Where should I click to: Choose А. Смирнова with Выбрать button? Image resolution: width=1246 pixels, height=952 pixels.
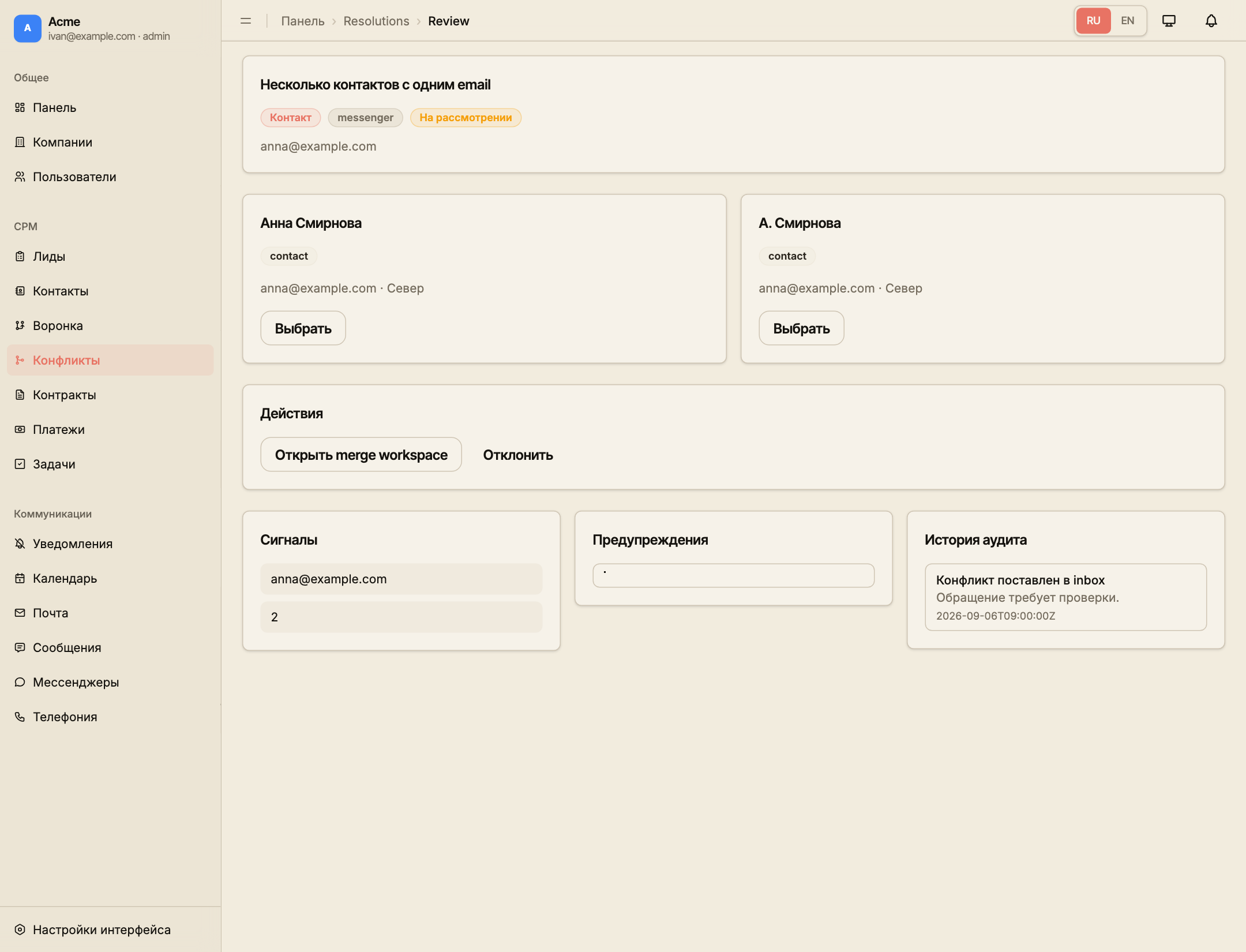click(x=801, y=328)
